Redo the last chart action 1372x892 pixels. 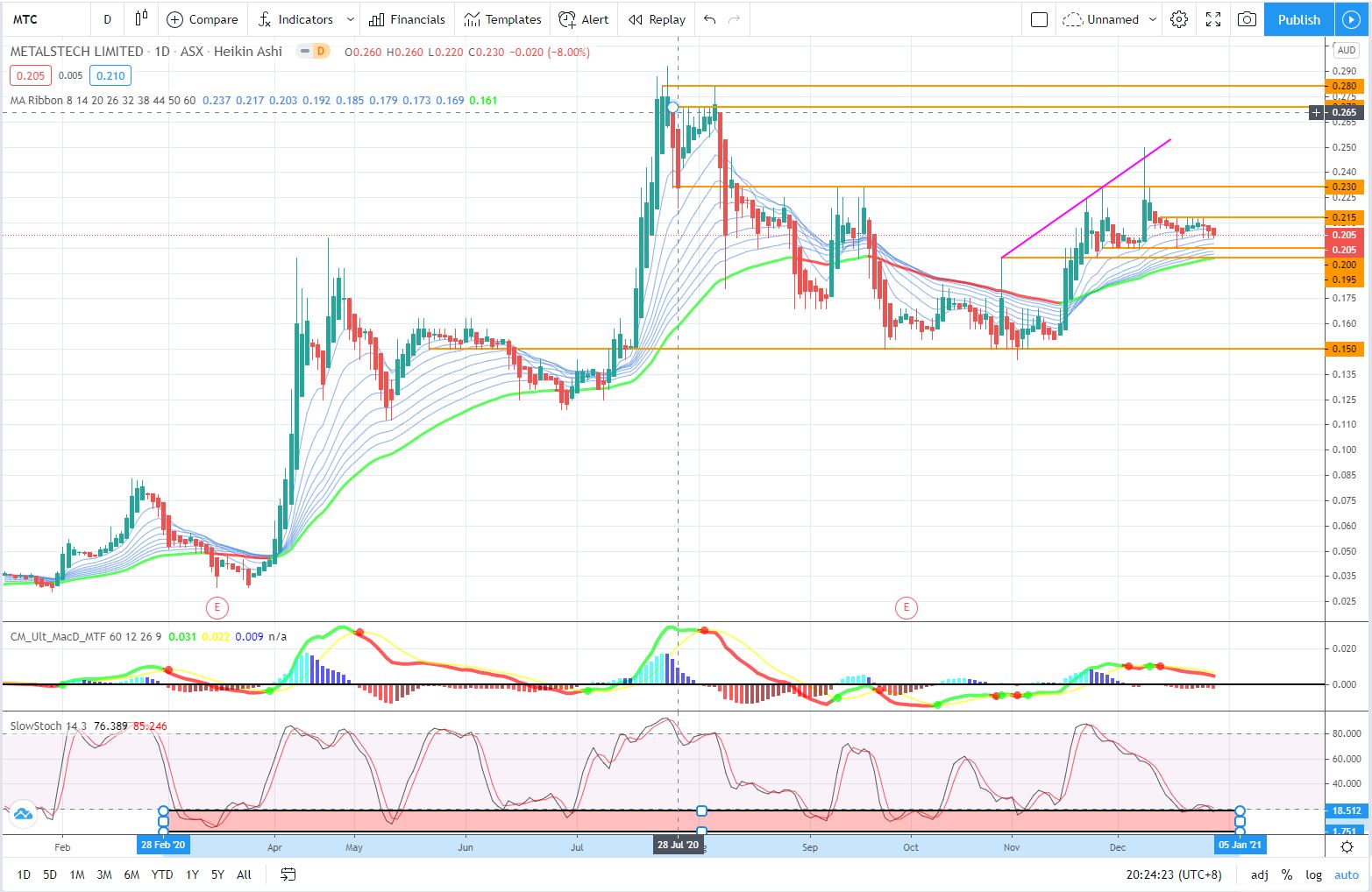pyautogui.click(x=735, y=19)
